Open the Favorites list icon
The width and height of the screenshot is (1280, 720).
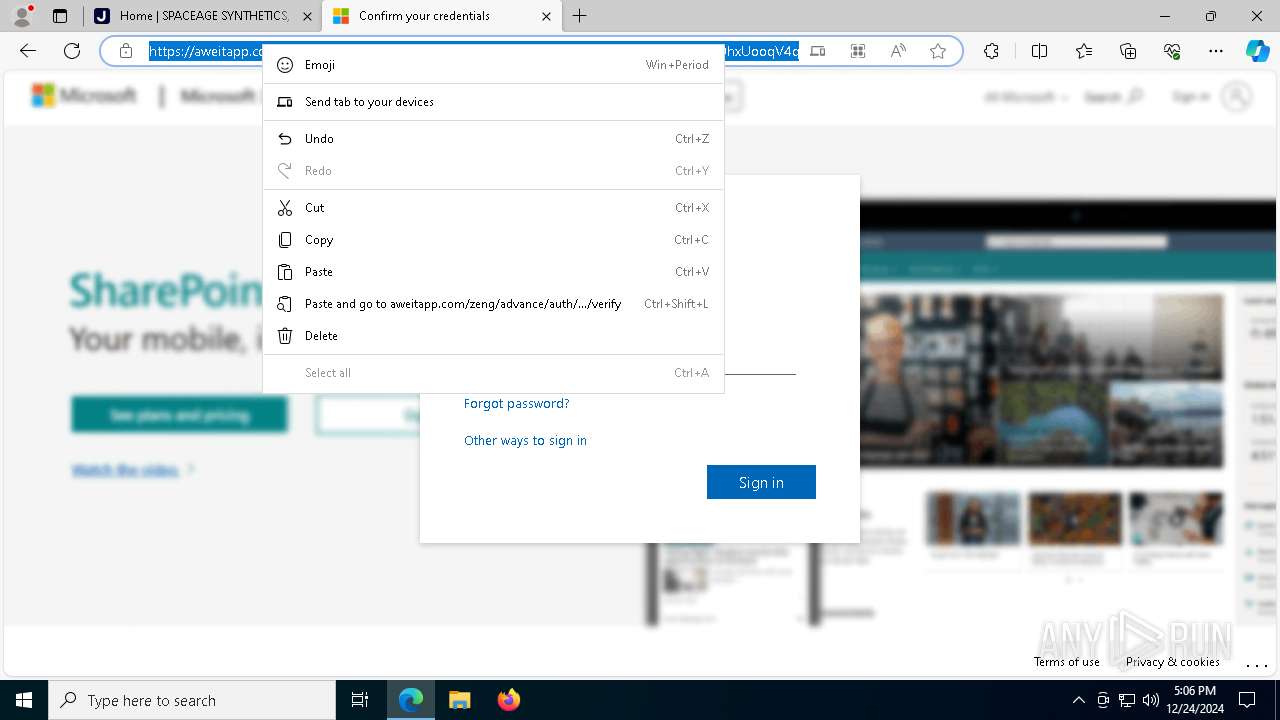(x=1084, y=51)
